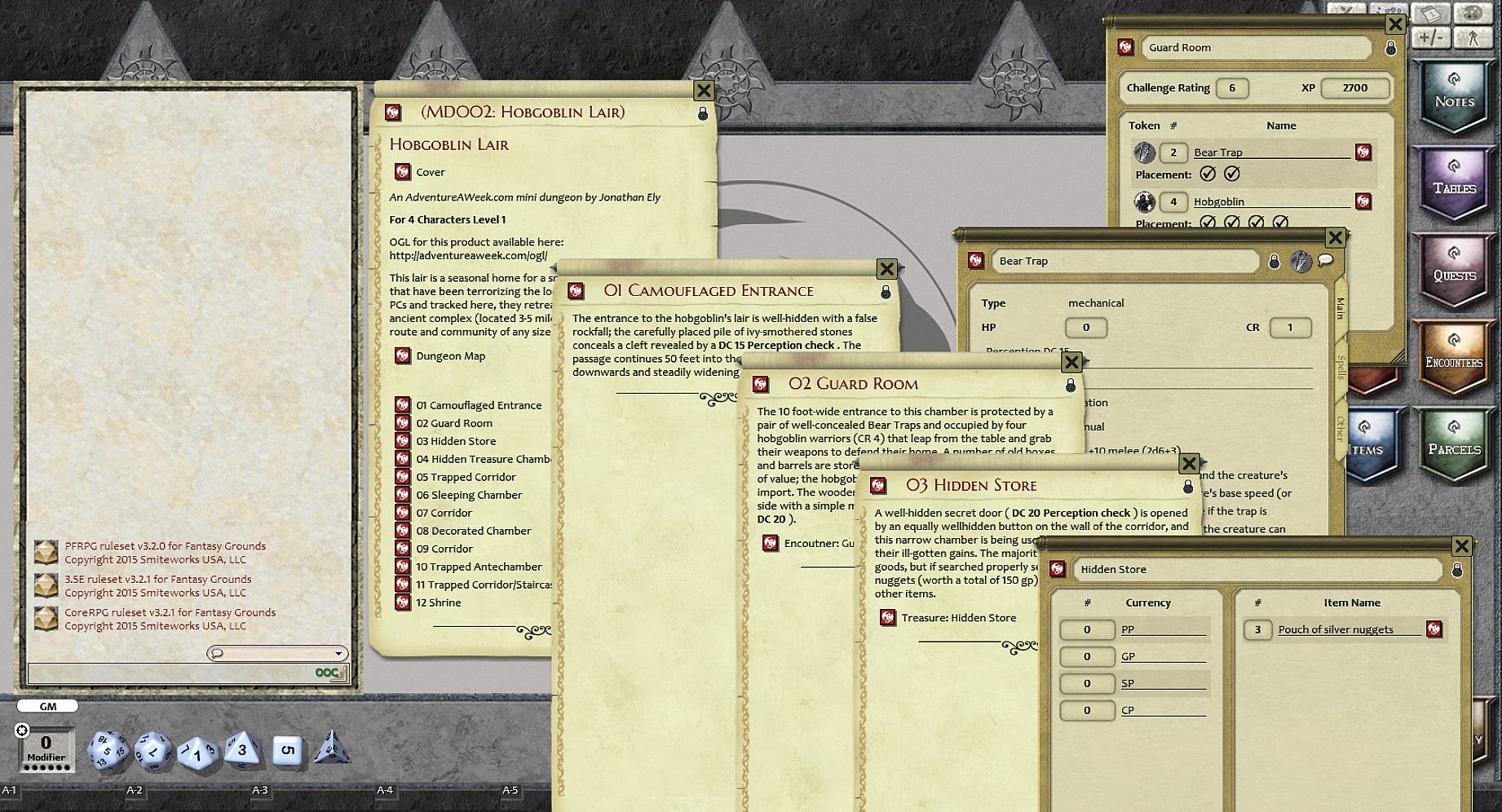Edit the XP value field

coord(1354,88)
